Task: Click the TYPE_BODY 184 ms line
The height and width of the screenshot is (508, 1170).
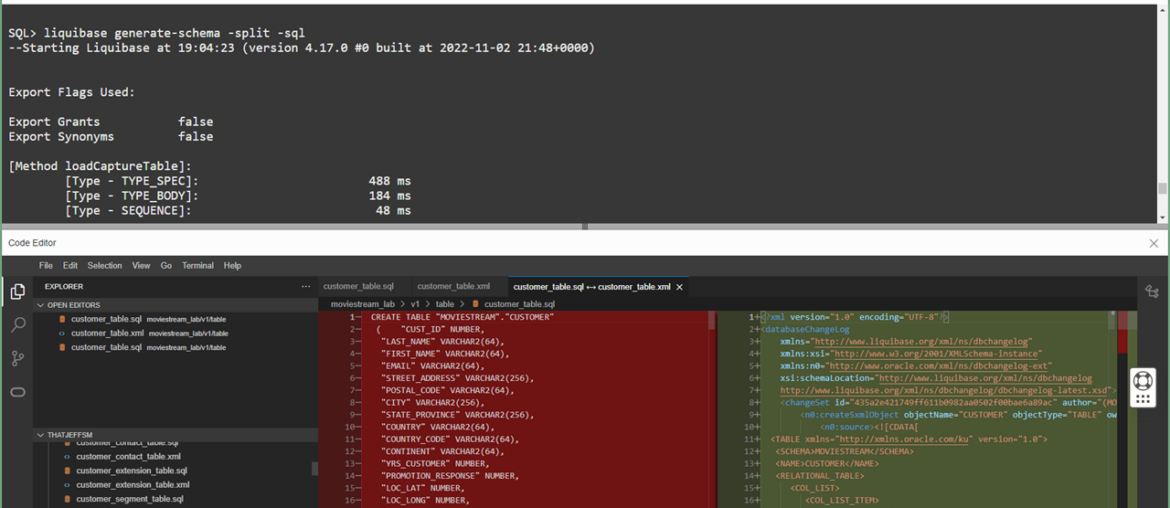Action: [238, 196]
